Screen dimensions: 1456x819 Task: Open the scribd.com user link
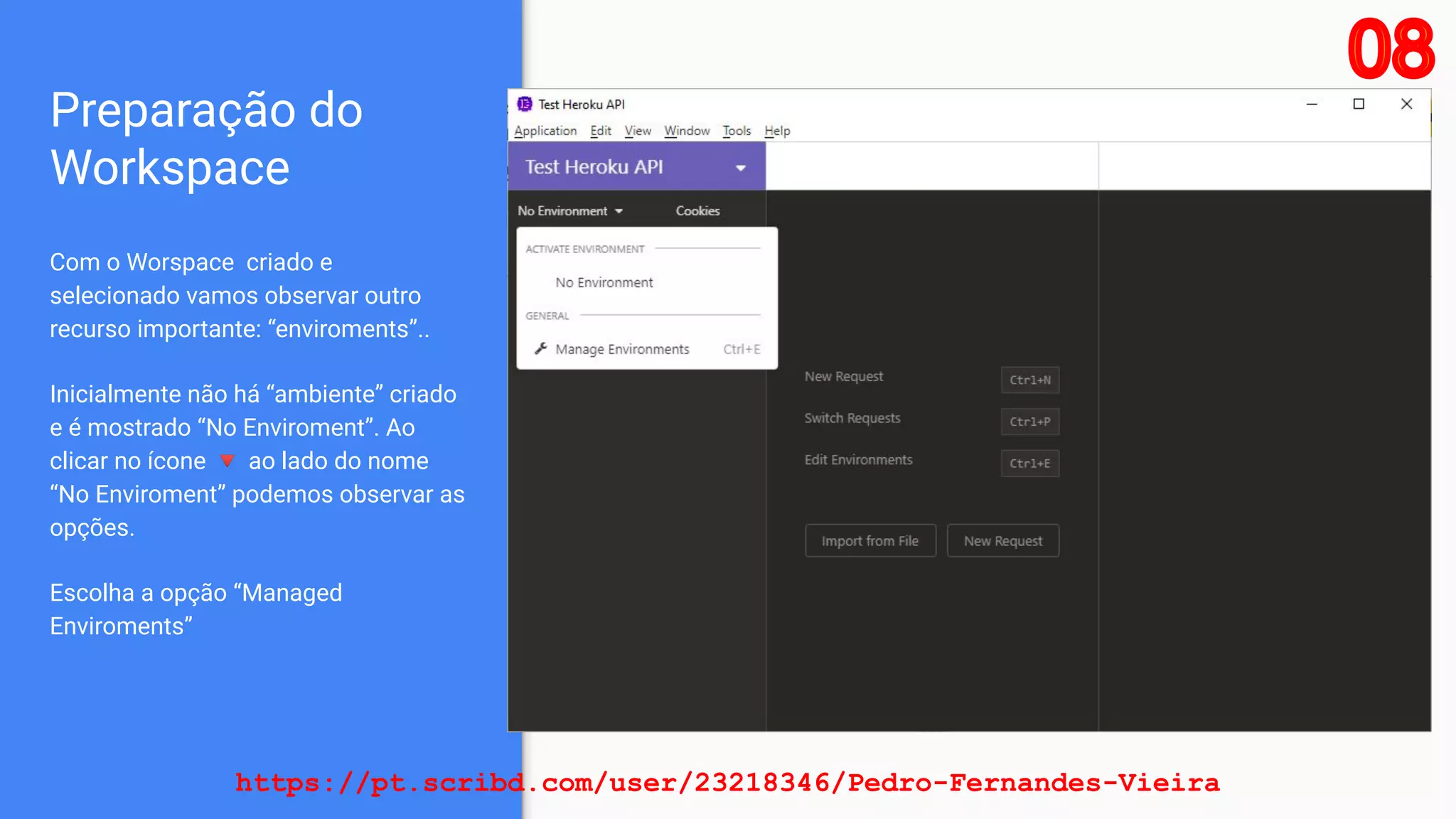pyautogui.click(x=727, y=783)
